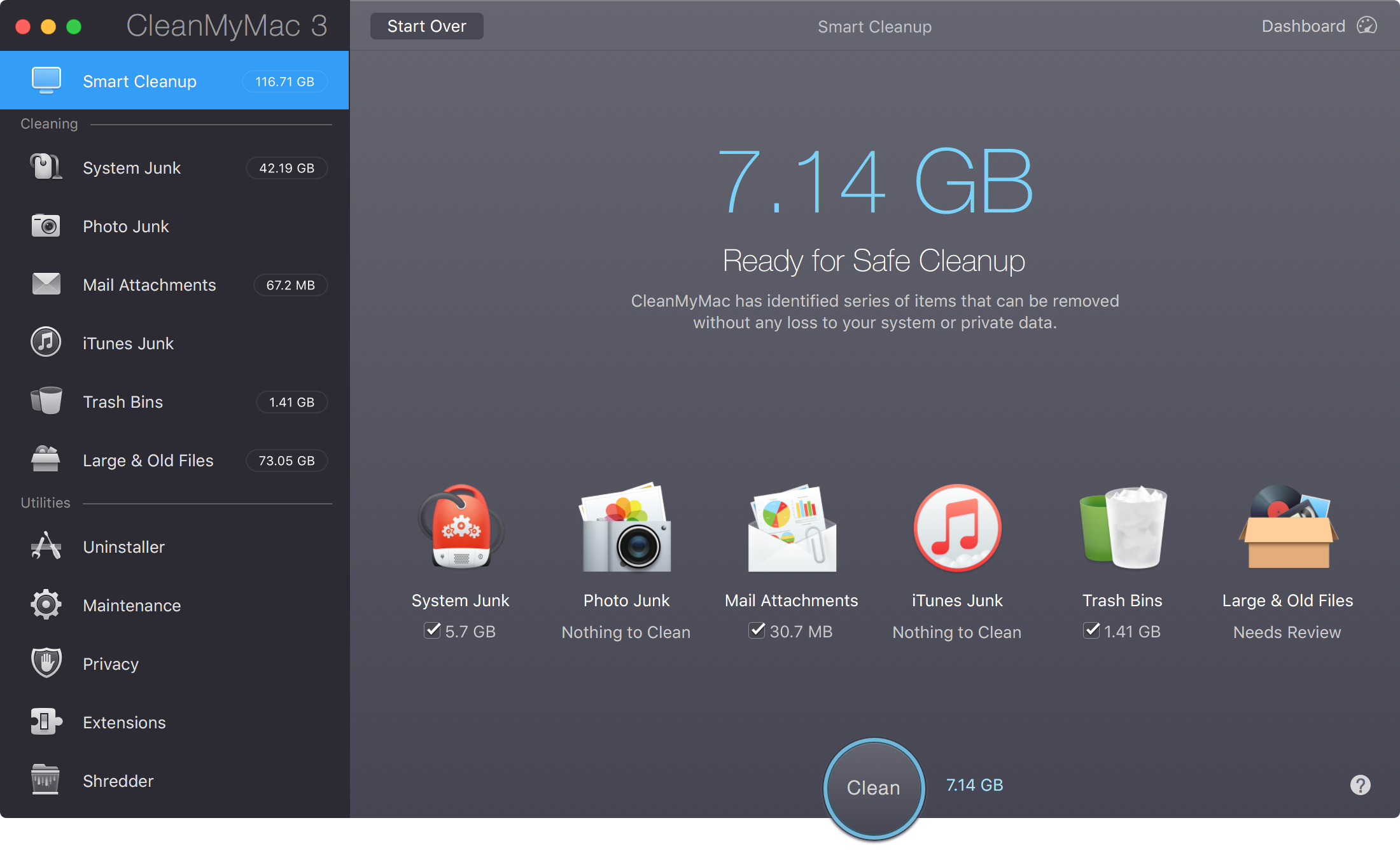Click the 'Ready for Safe Cleanup' heading
The height and width of the screenshot is (860, 1400).
(874, 261)
